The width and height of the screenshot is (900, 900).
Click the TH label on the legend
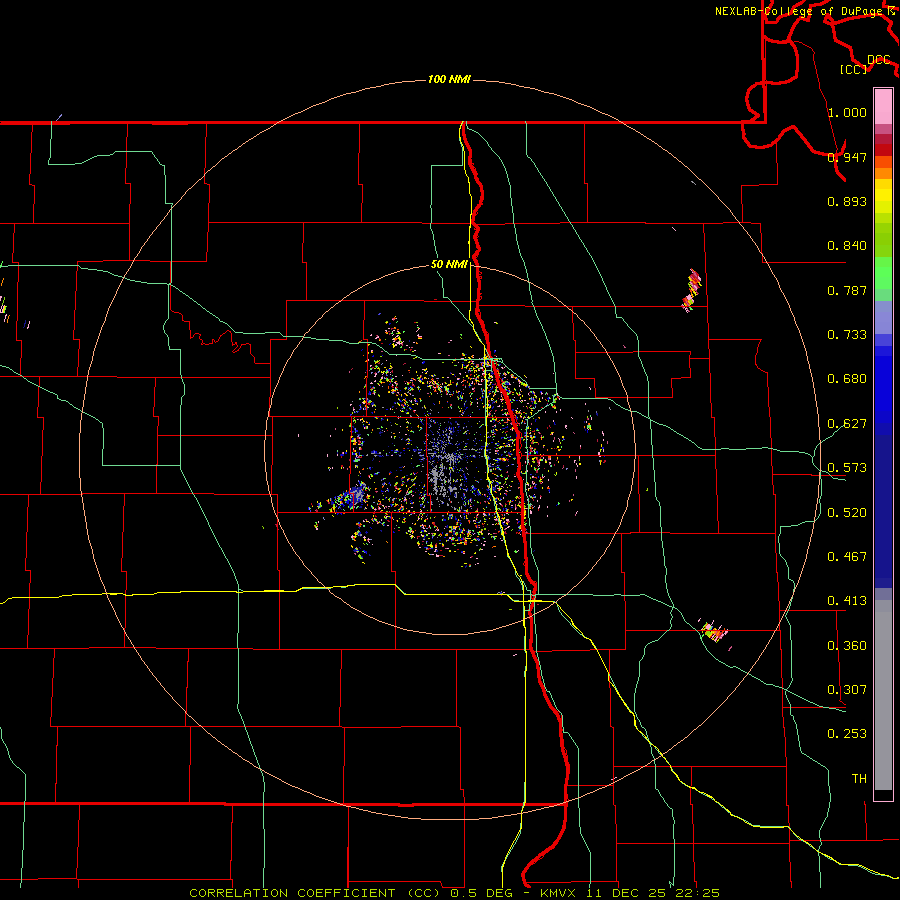(859, 779)
